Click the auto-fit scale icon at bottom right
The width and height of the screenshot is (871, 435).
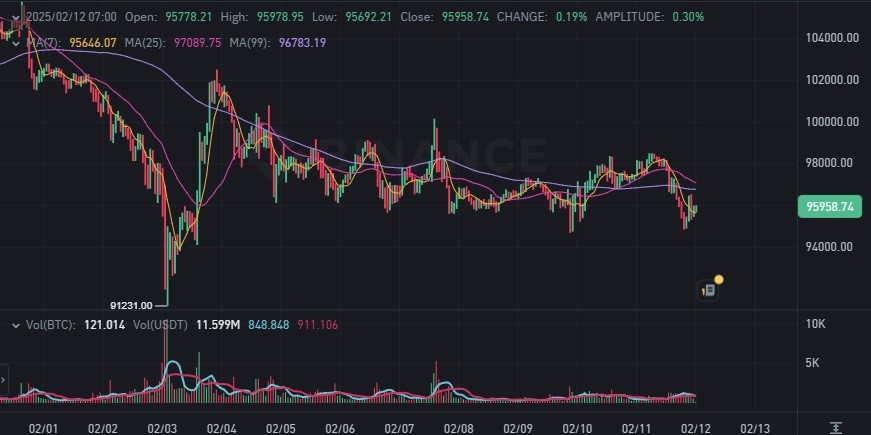835,427
